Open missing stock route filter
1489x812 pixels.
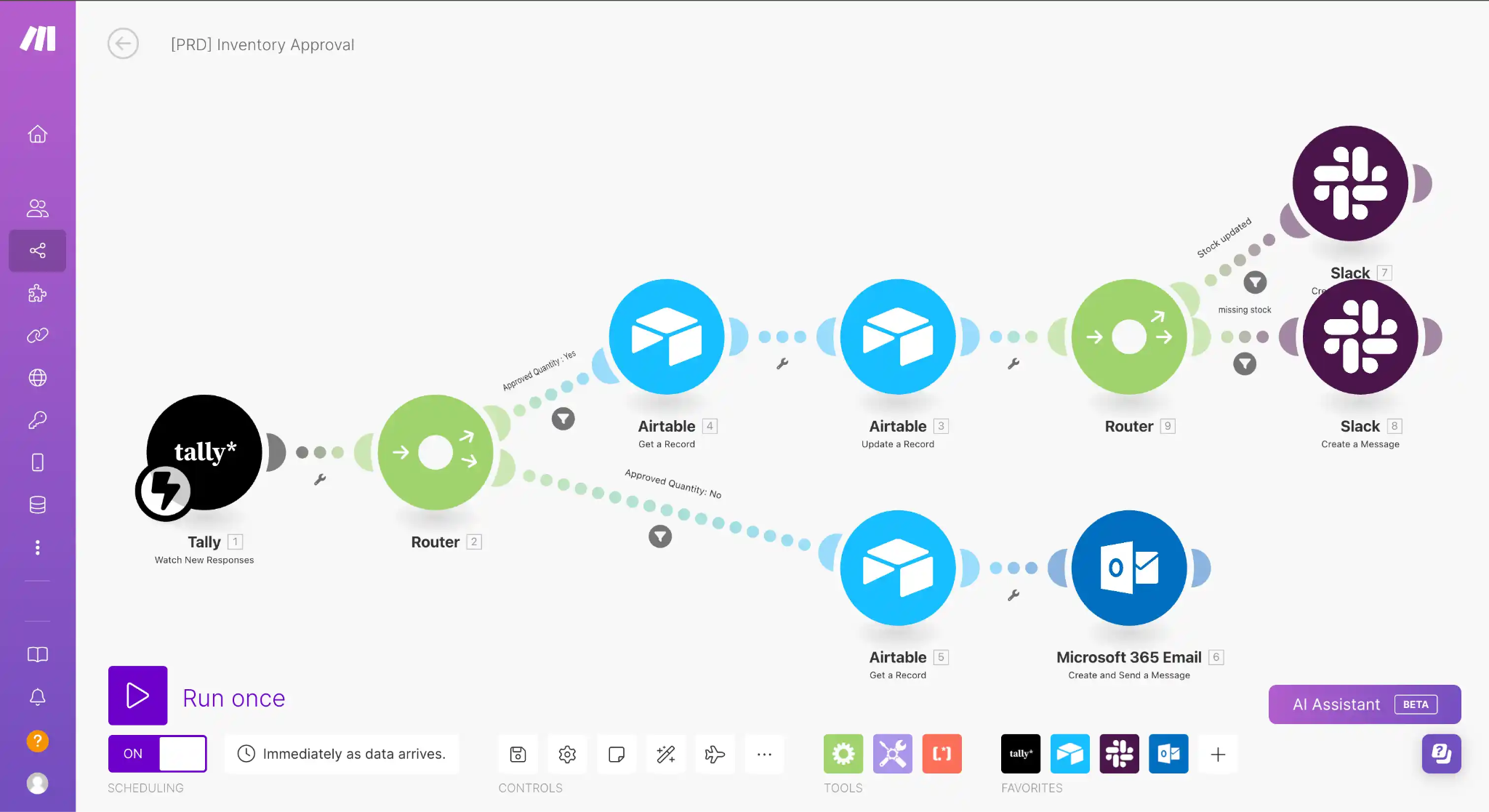click(1245, 363)
